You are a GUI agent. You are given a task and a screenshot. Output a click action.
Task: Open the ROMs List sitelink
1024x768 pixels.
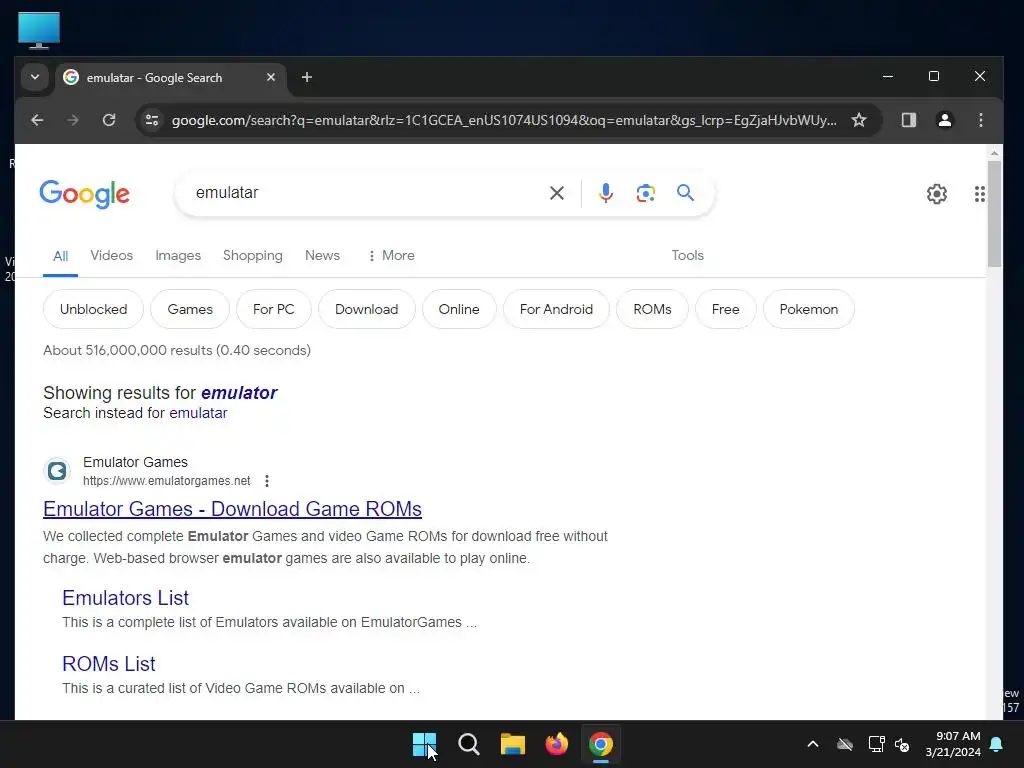tap(108, 664)
